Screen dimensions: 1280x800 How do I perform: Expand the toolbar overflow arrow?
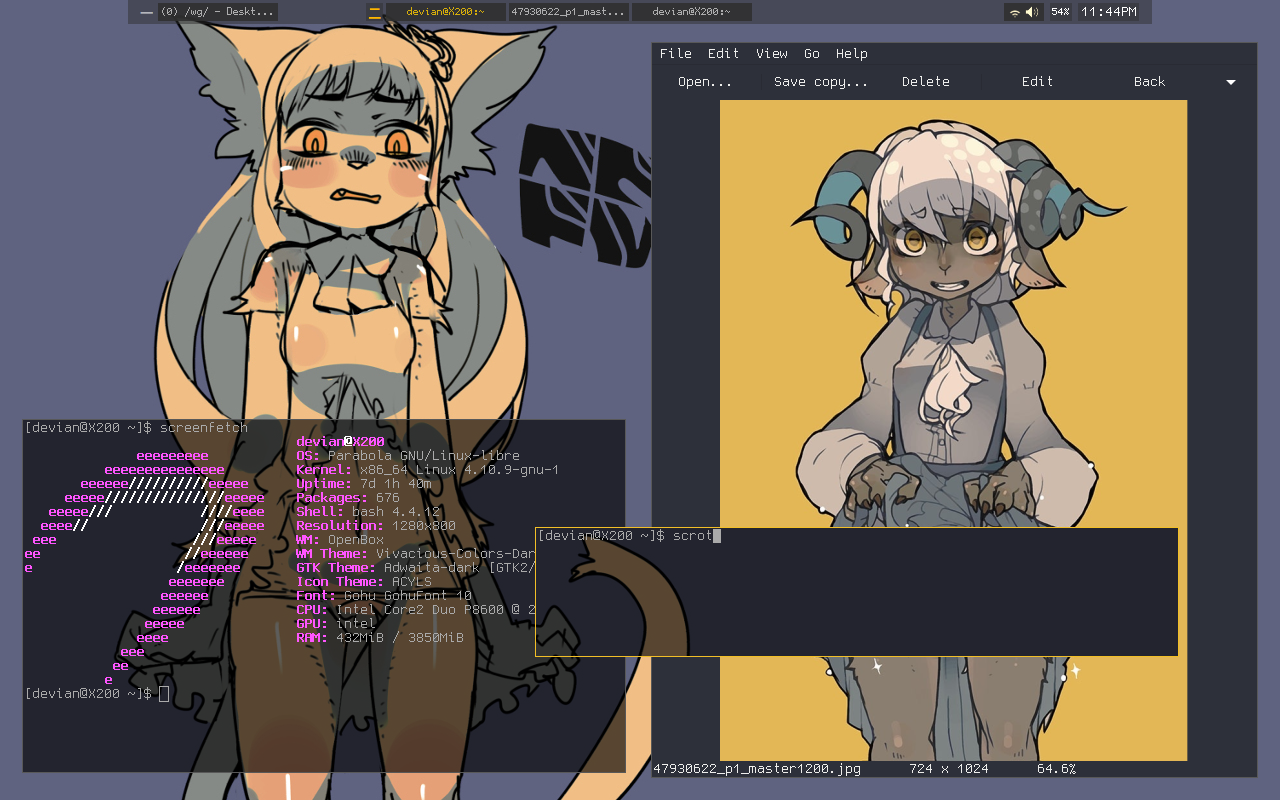[1231, 82]
